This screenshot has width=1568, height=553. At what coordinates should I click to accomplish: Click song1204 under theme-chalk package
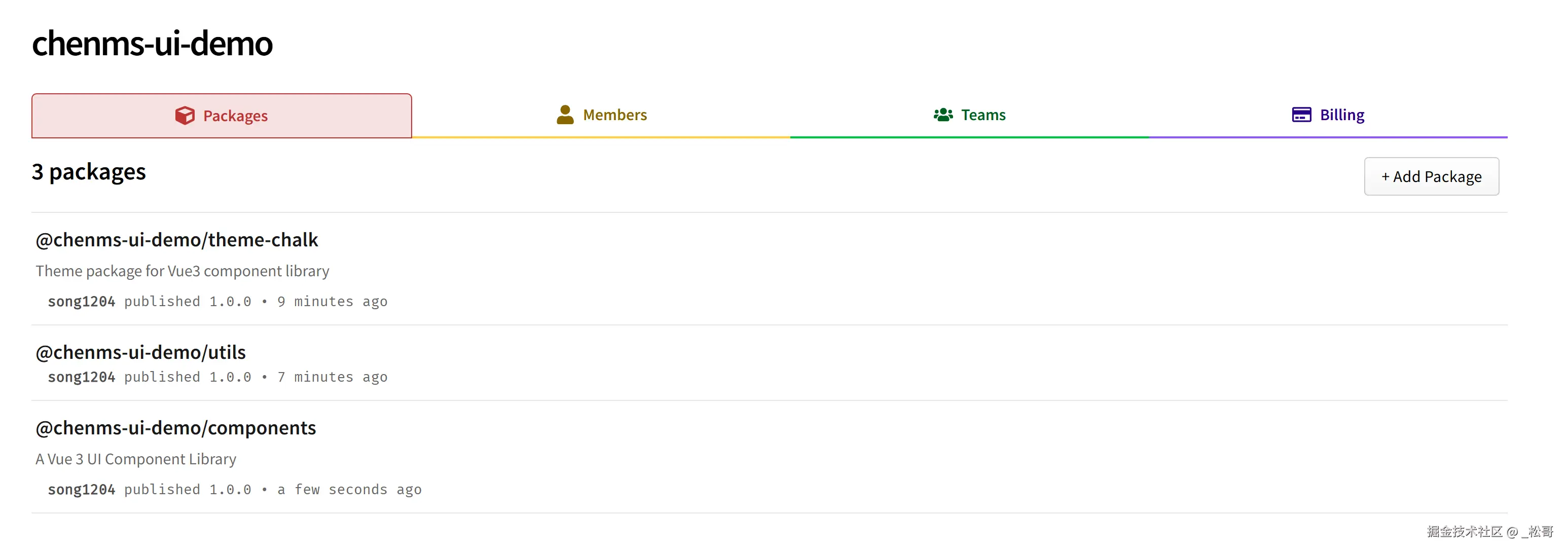click(x=82, y=302)
